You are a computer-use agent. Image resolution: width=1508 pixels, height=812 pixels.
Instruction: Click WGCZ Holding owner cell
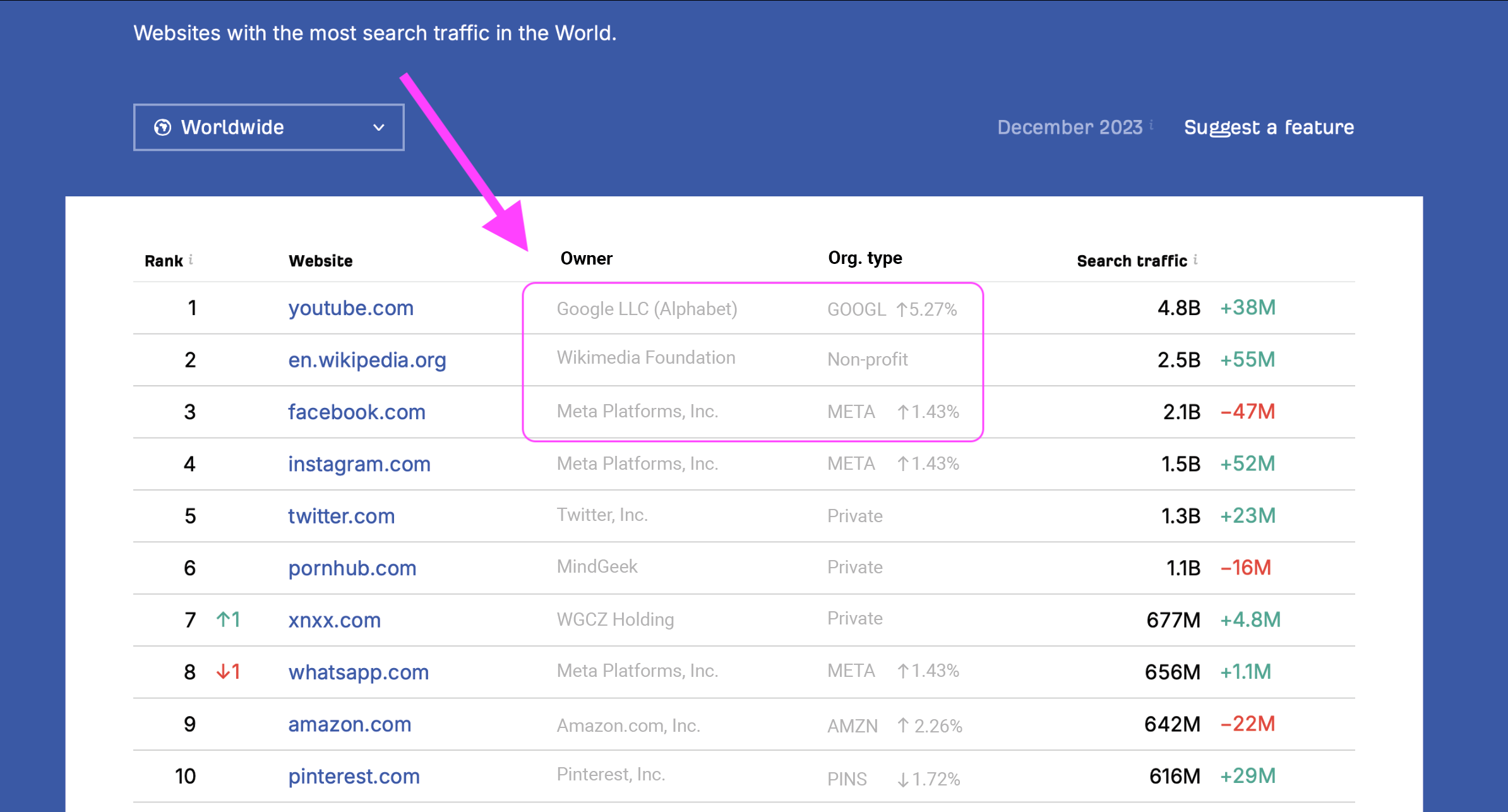click(x=615, y=619)
